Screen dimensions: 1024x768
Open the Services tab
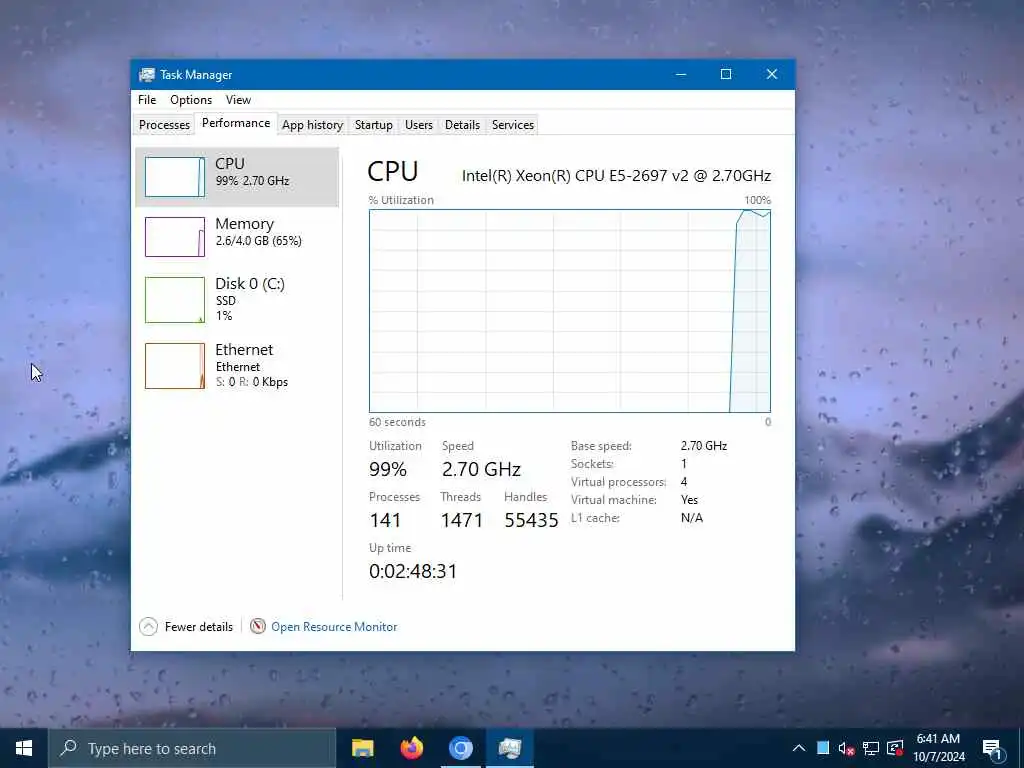click(513, 125)
